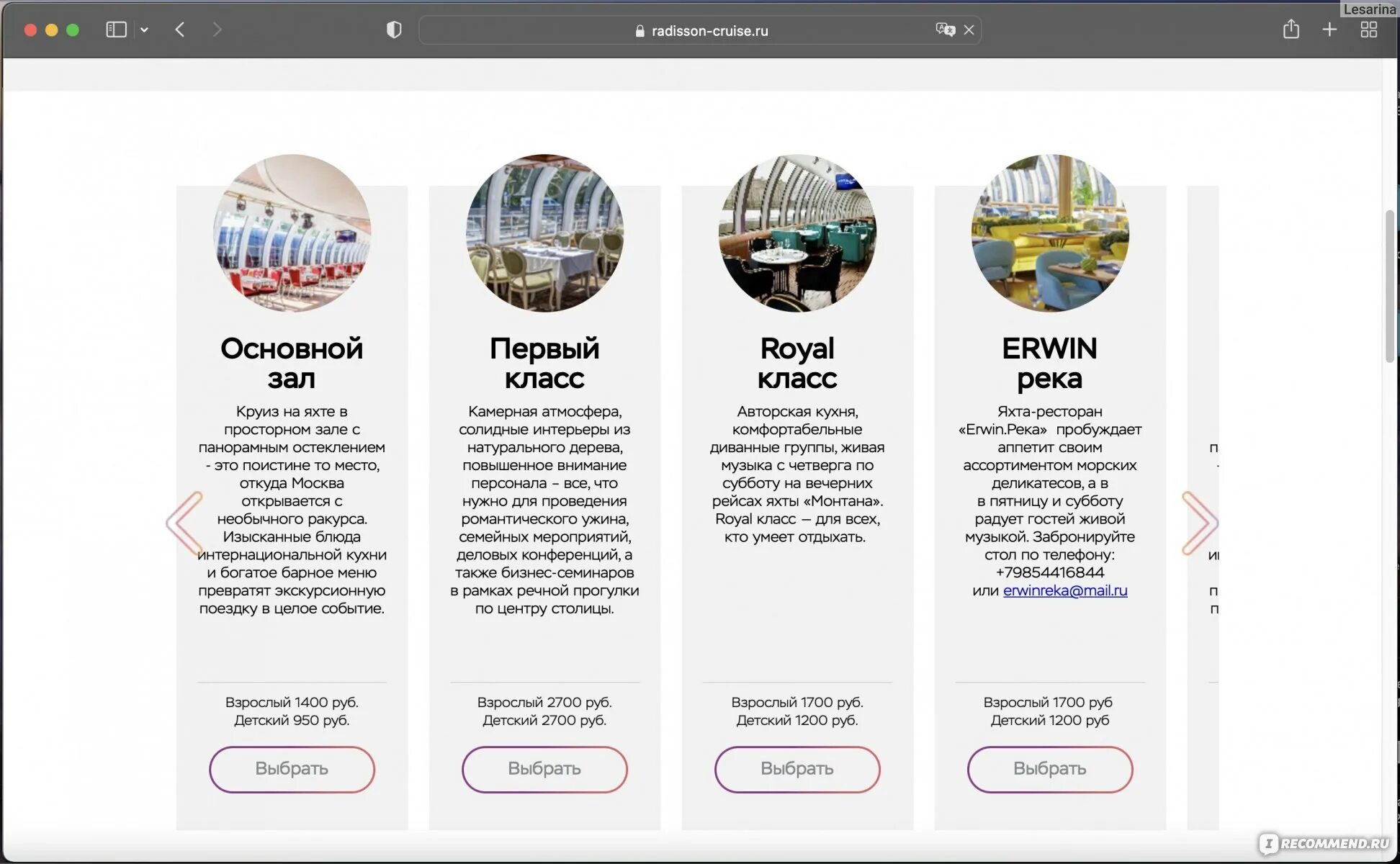The width and height of the screenshot is (1400, 864).
Task: Grab the page vertical scrollbar thumb
Action: tap(1390, 287)
